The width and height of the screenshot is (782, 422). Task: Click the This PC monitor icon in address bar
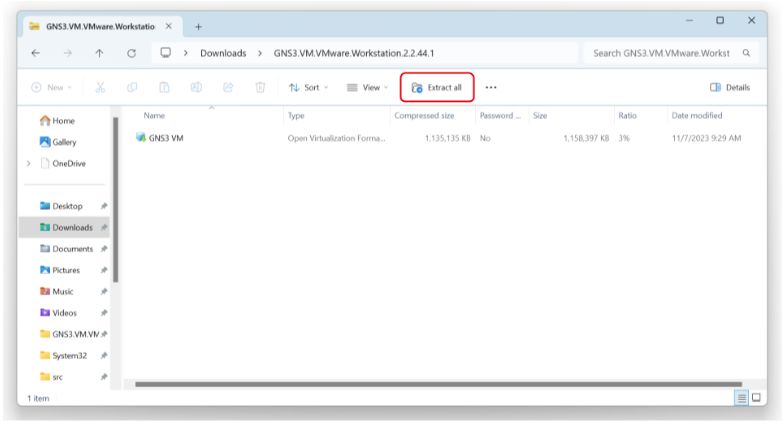point(166,52)
